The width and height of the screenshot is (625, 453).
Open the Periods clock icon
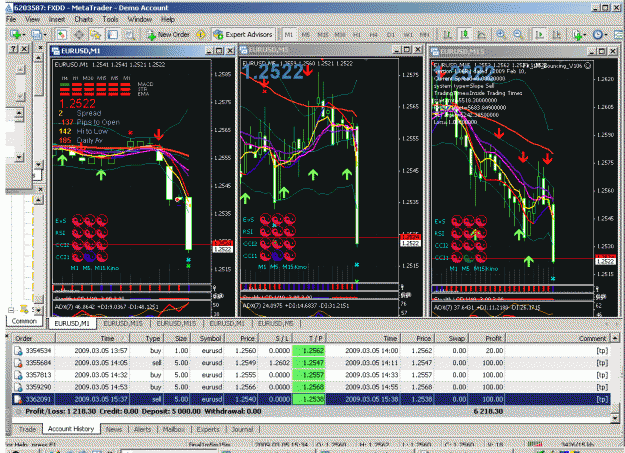click(x=597, y=35)
